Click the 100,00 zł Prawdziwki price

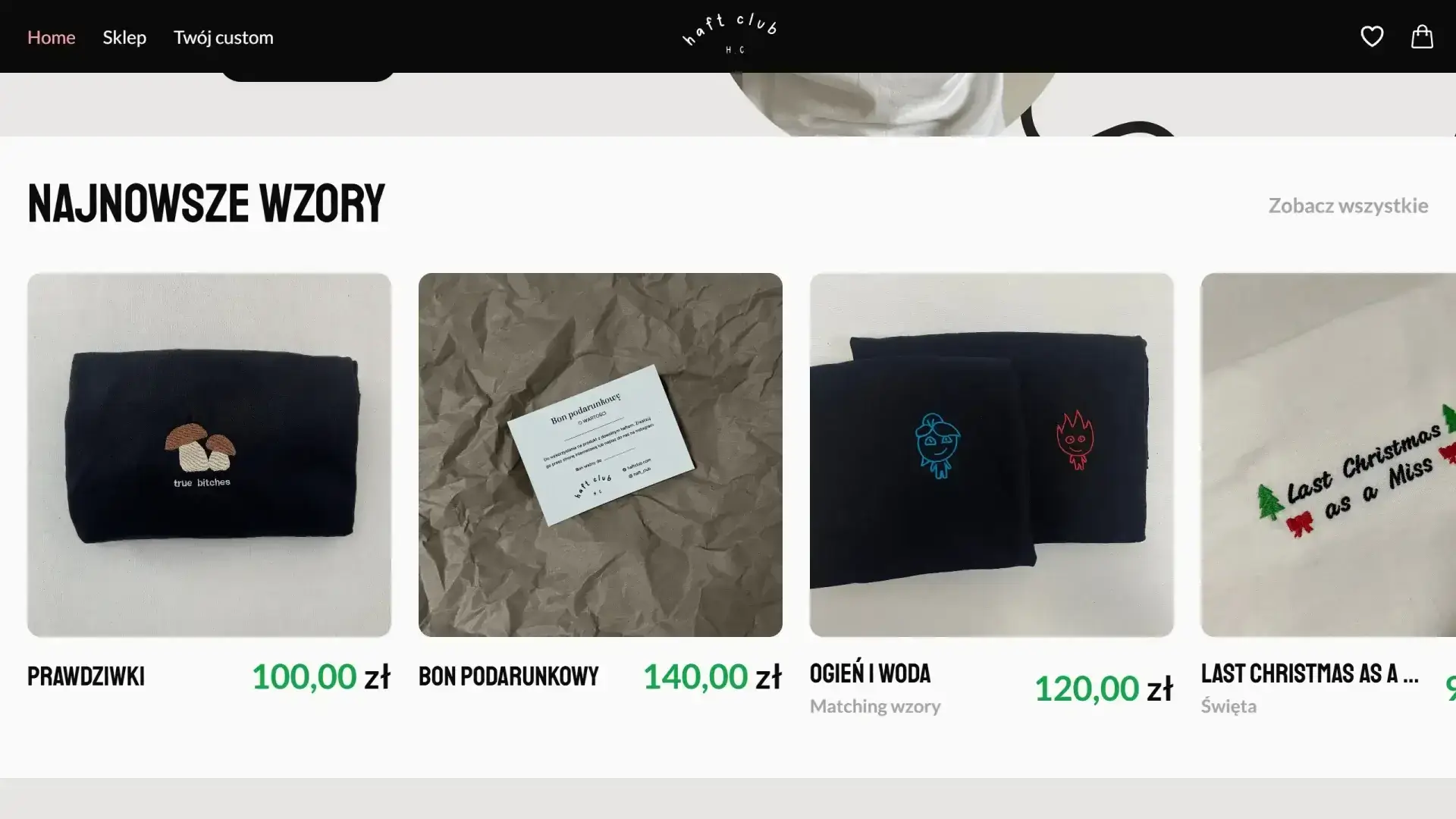(x=321, y=676)
